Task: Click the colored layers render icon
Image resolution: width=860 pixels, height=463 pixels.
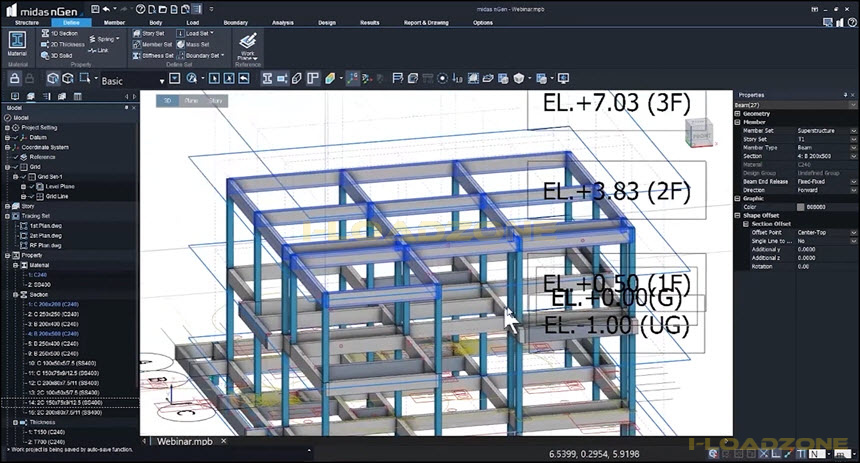Action: [330, 78]
